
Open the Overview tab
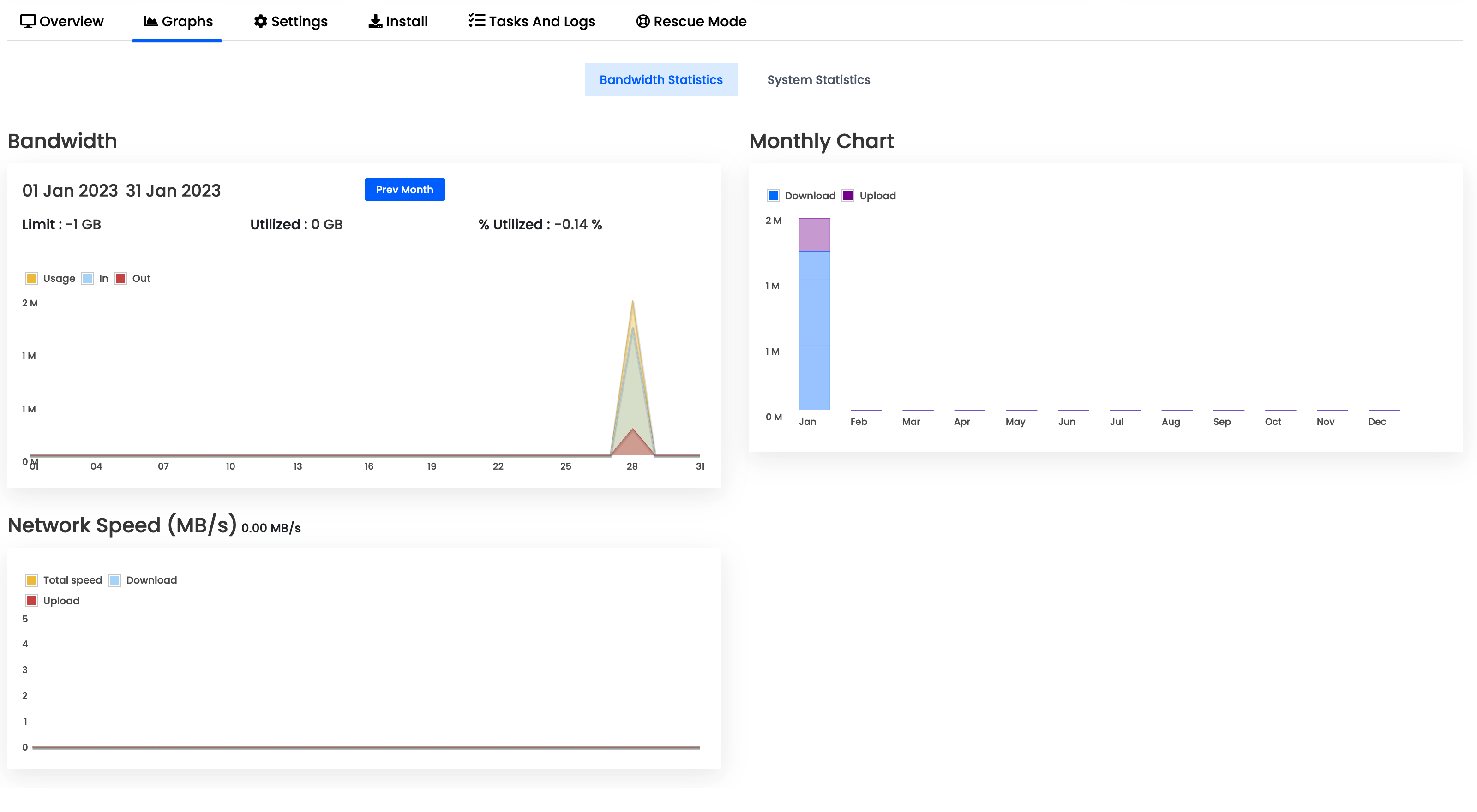pos(62,21)
